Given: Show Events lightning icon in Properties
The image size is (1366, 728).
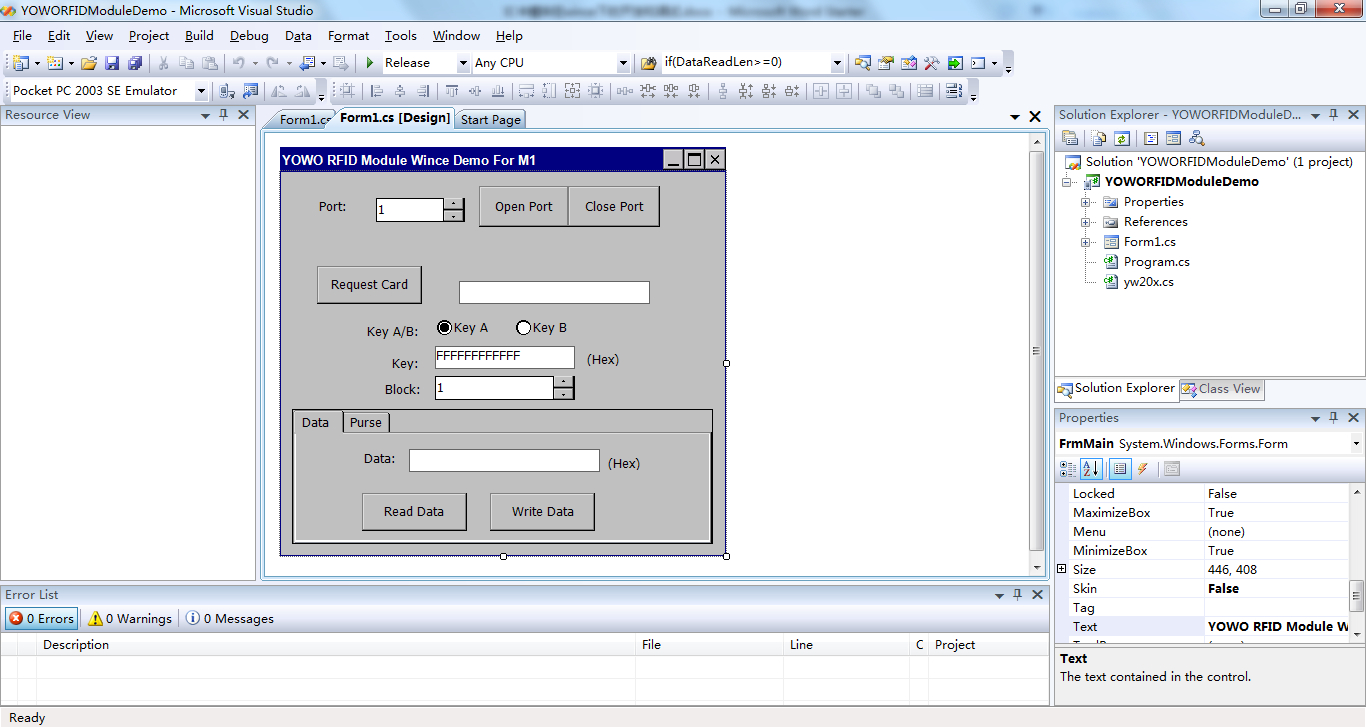Looking at the screenshot, I should click(1143, 469).
